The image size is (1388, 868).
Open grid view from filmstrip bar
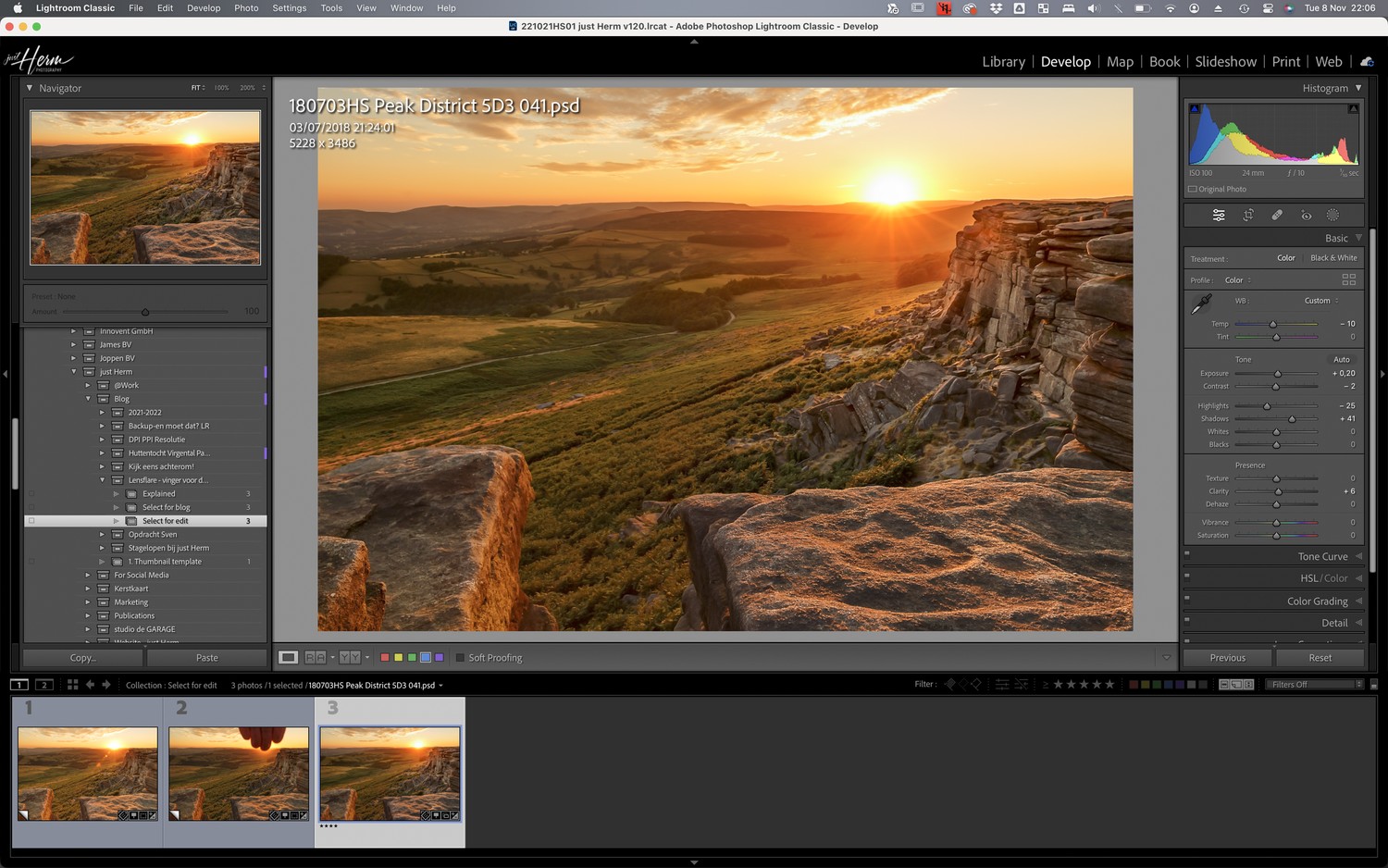point(72,685)
